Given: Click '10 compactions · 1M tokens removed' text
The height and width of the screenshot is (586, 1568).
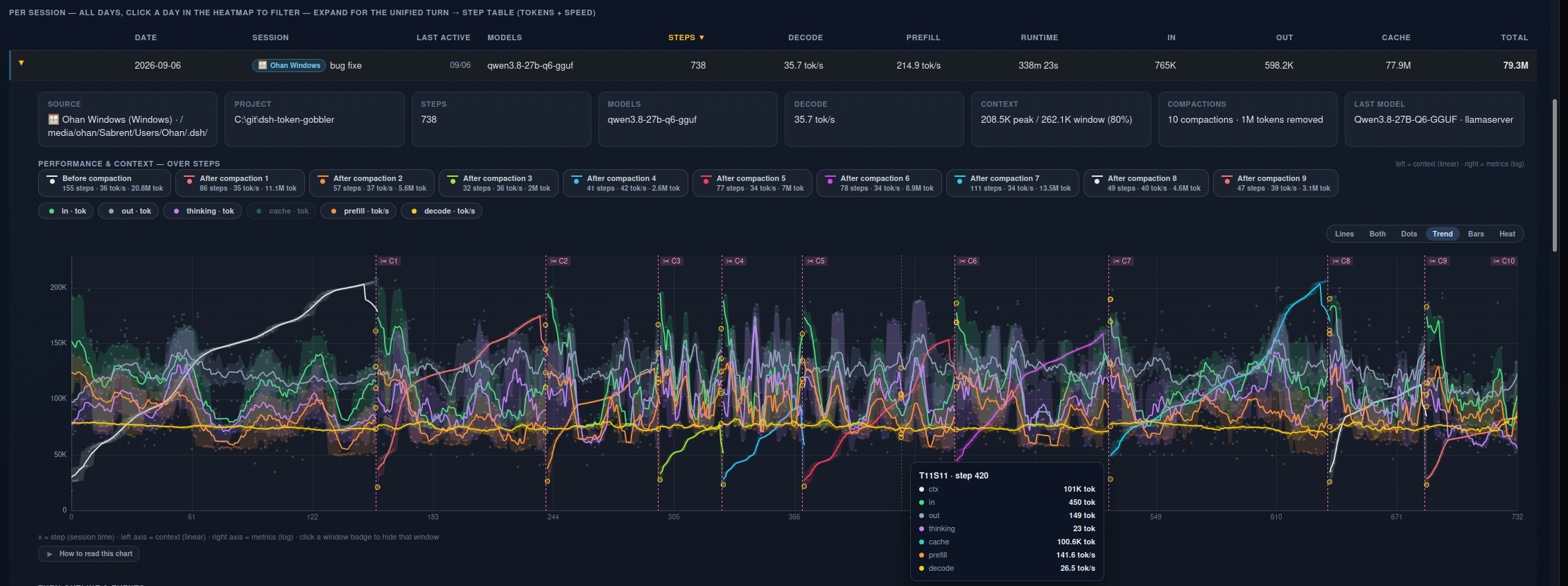Looking at the screenshot, I should coord(1245,119).
